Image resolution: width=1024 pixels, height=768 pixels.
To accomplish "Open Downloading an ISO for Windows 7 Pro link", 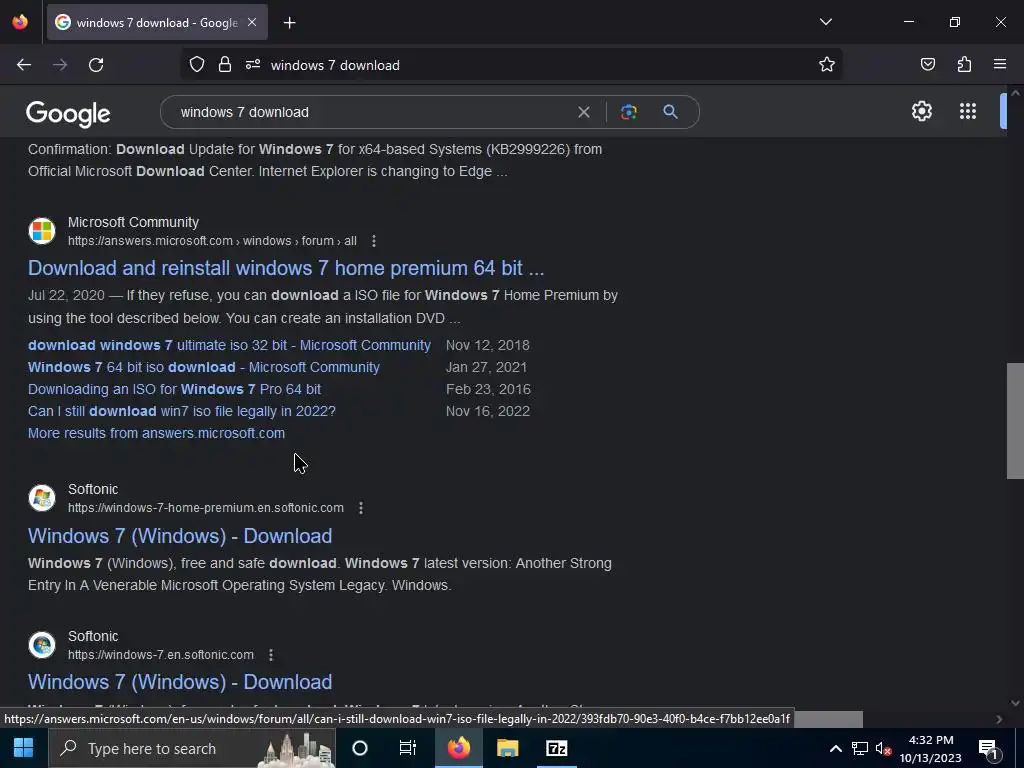I will 174,389.
